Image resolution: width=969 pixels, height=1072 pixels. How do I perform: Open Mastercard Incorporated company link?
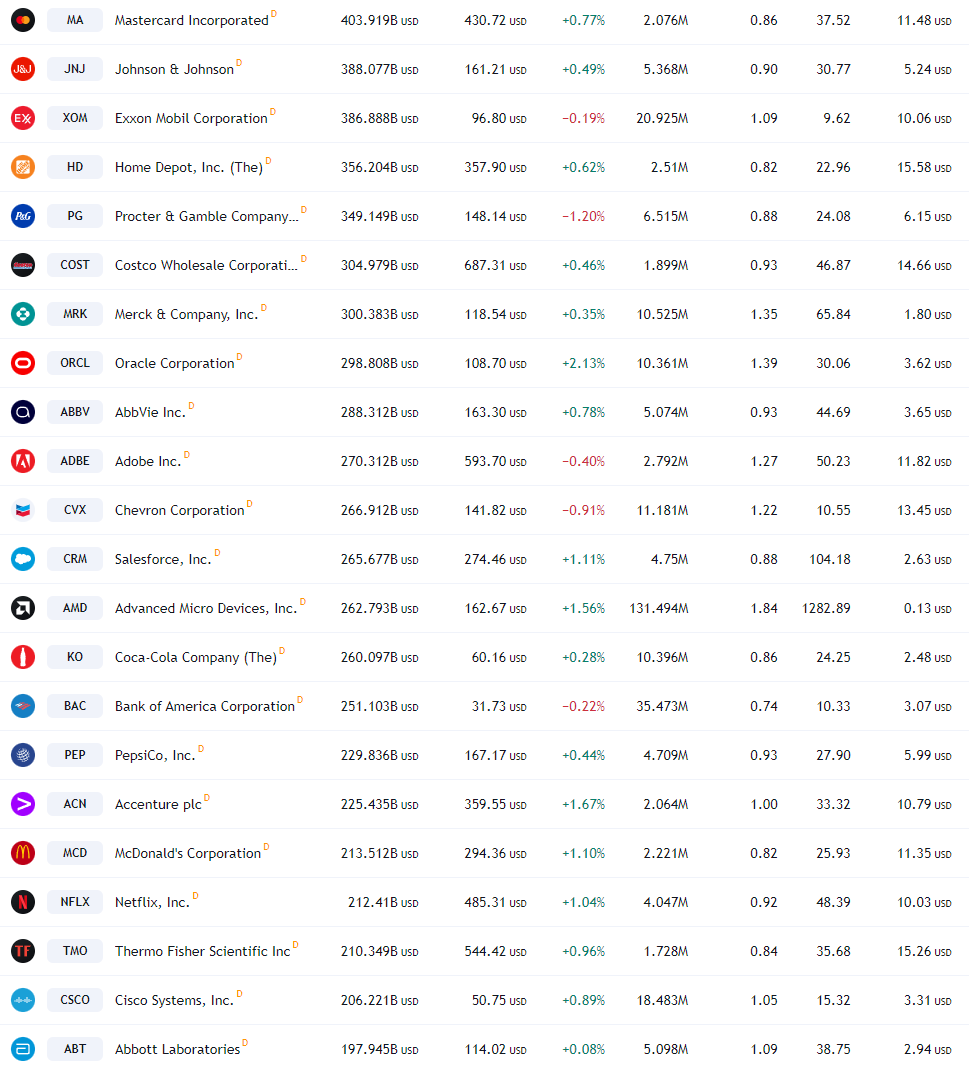[191, 21]
